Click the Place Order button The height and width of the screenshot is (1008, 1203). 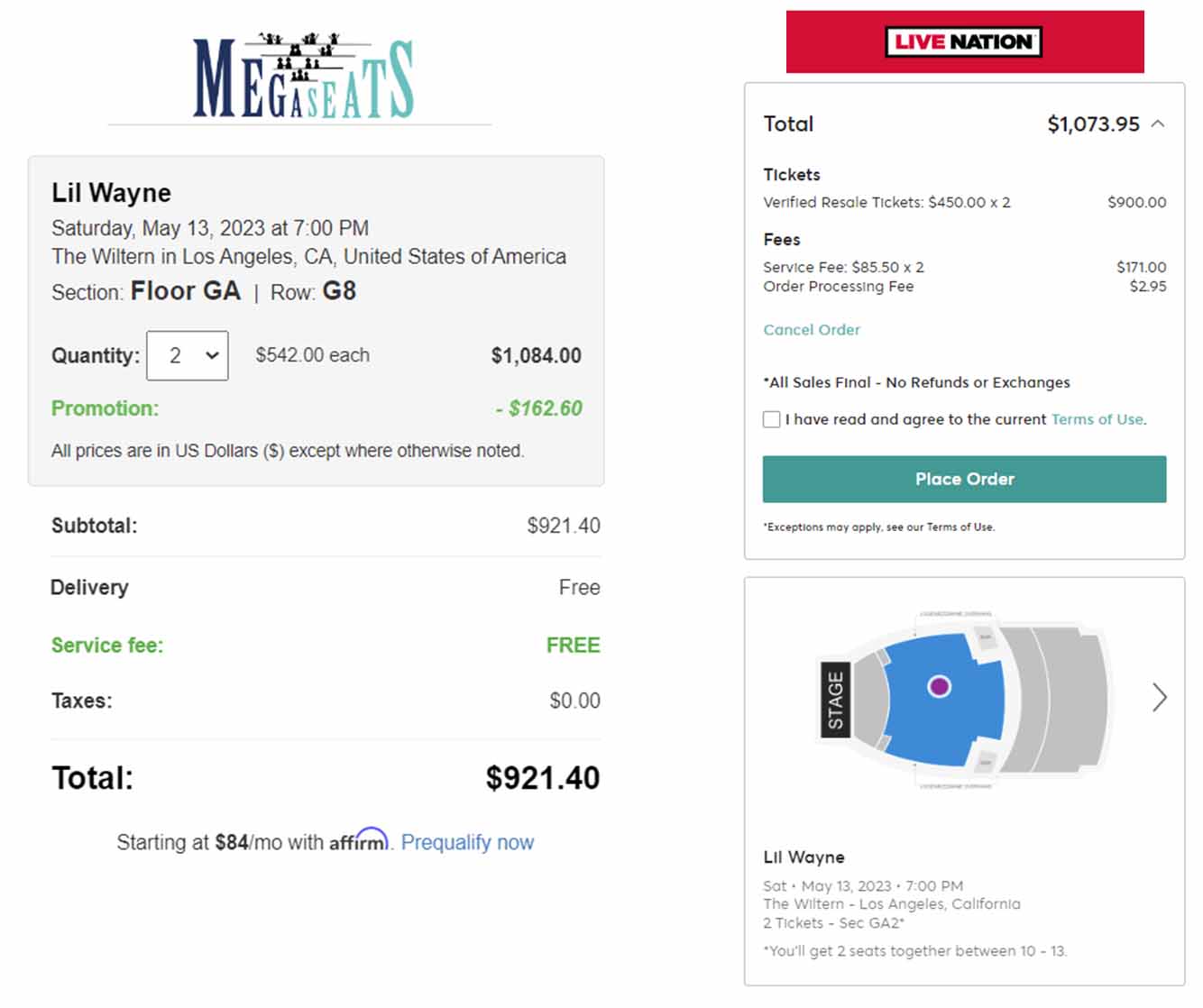tap(964, 479)
